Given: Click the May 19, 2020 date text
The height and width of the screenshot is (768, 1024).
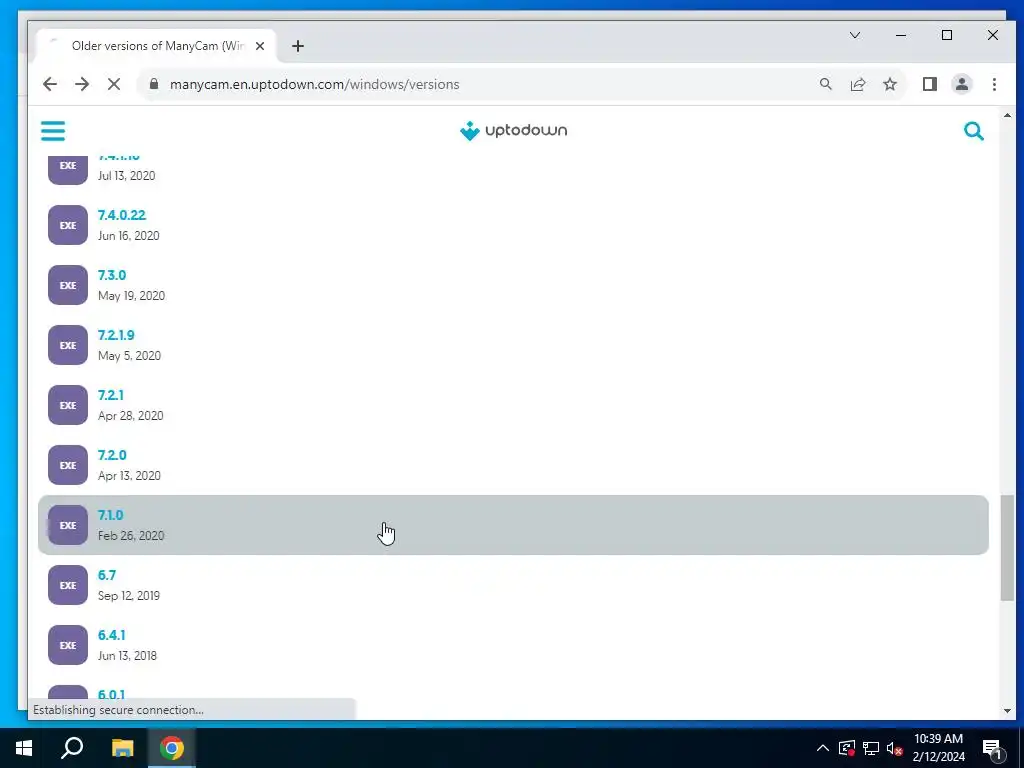Looking at the screenshot, I should click(x=131, y=296).
